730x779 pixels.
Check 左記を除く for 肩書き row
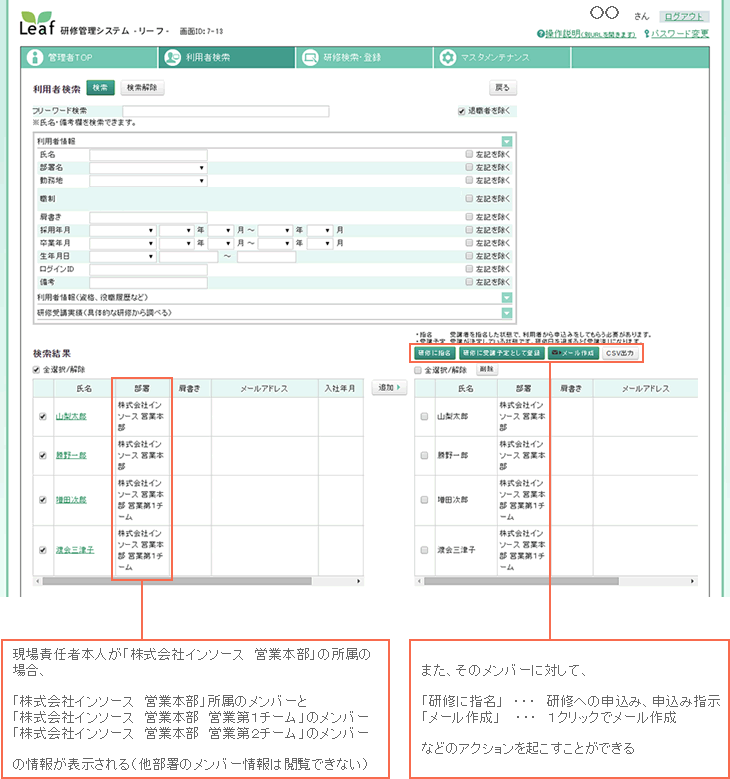pyautogui.click(x=469, y=217)
